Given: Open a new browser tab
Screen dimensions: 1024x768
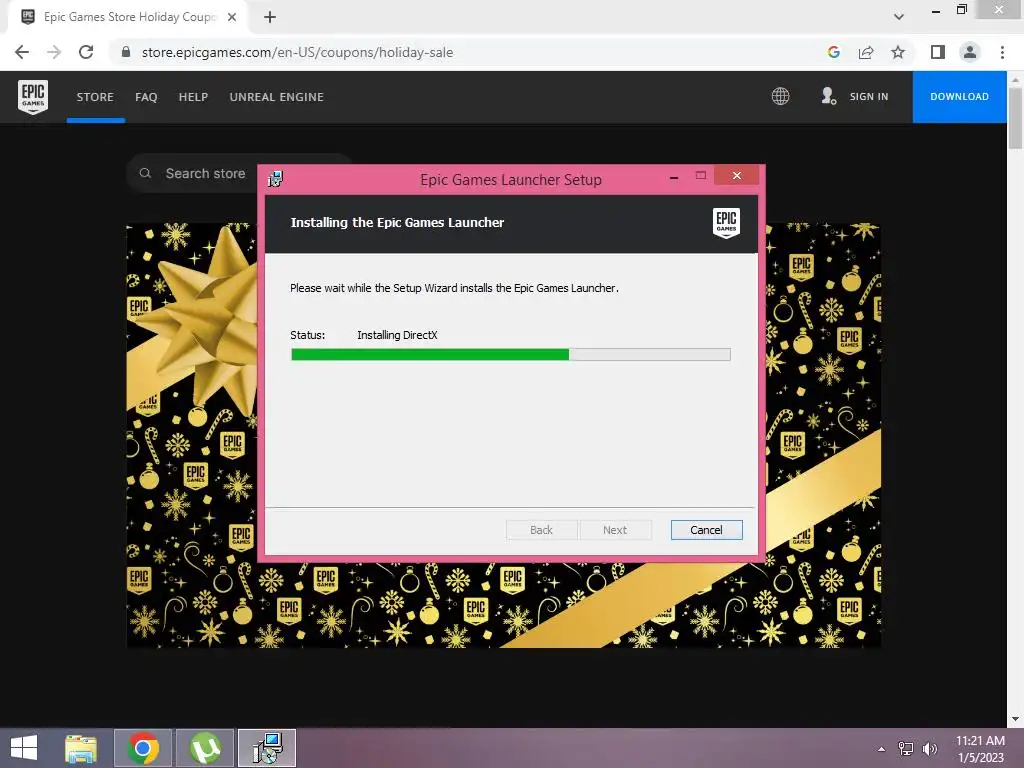Looking at the screenshot, I should [x=270, y=17].
